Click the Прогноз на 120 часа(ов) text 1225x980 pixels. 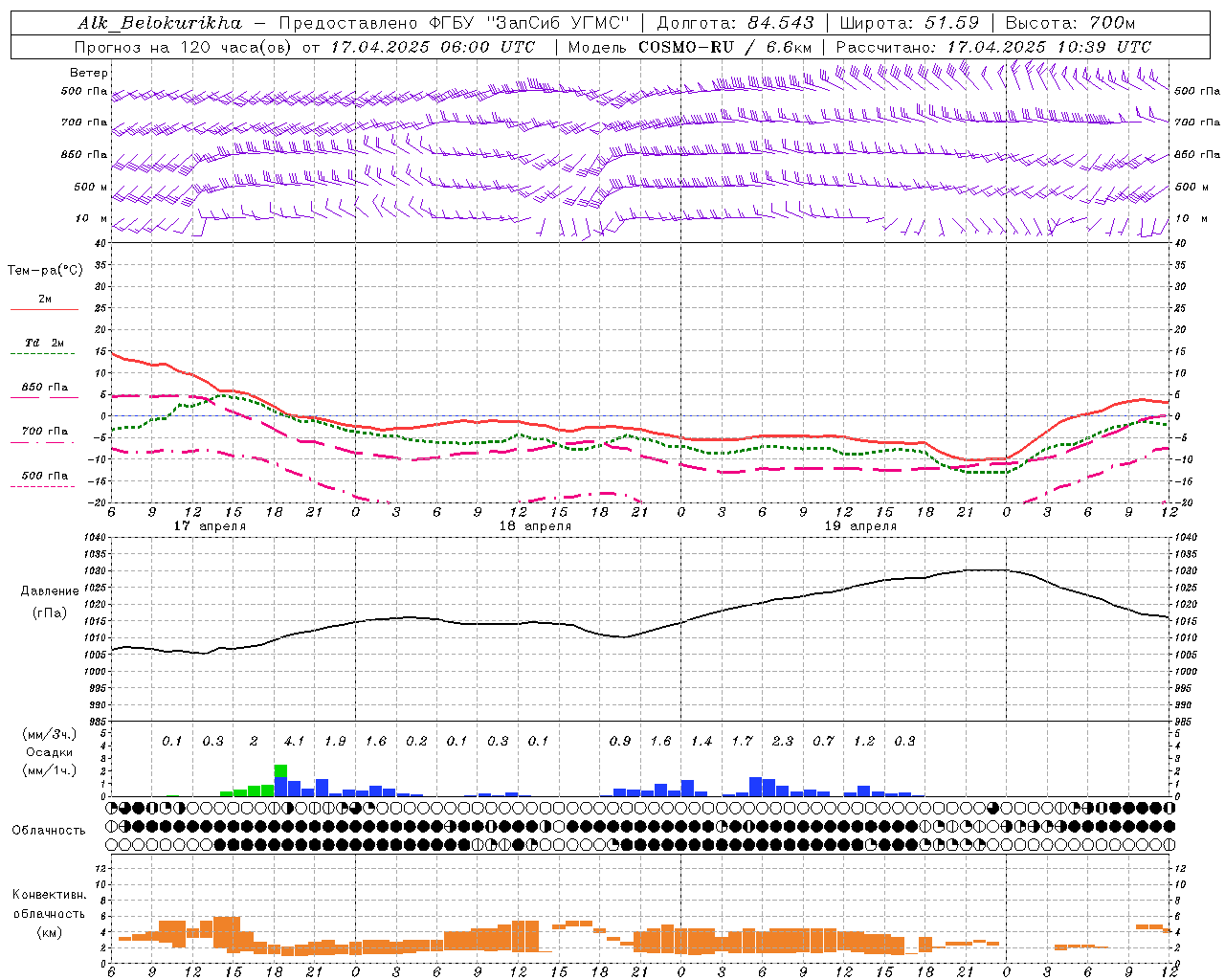tap(184, 47)
